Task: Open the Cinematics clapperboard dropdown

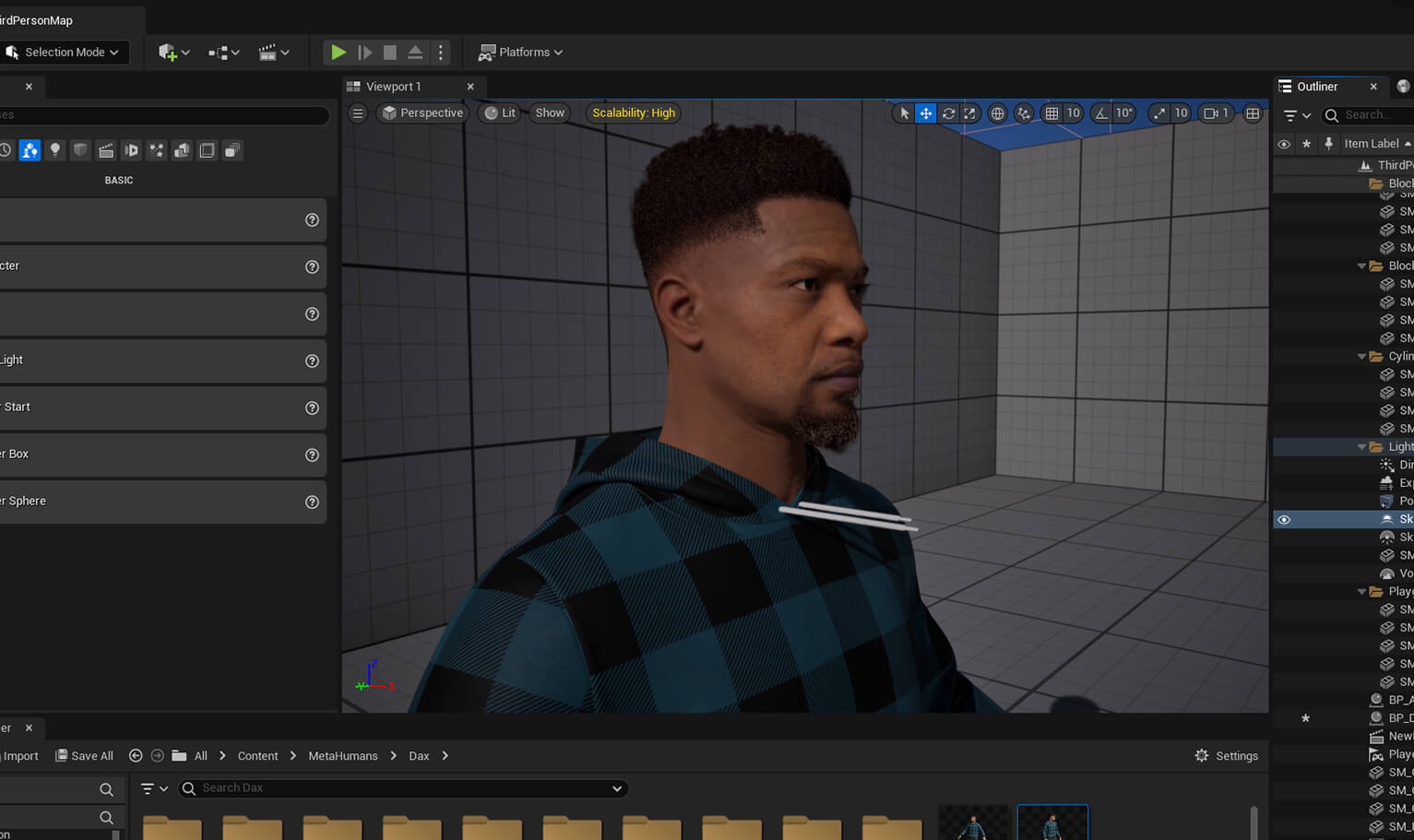Action: click(274, 53)
